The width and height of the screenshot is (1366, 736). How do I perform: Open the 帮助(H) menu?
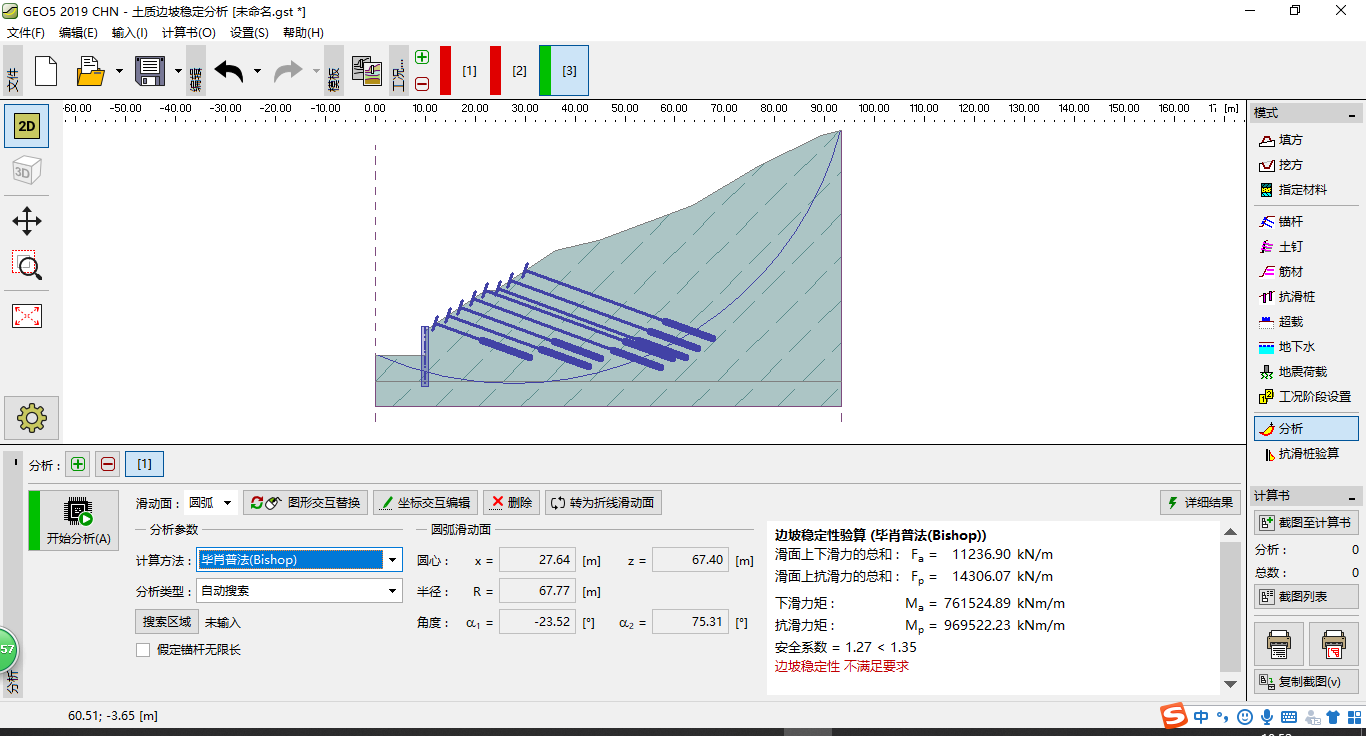click(x=303, y=33)
